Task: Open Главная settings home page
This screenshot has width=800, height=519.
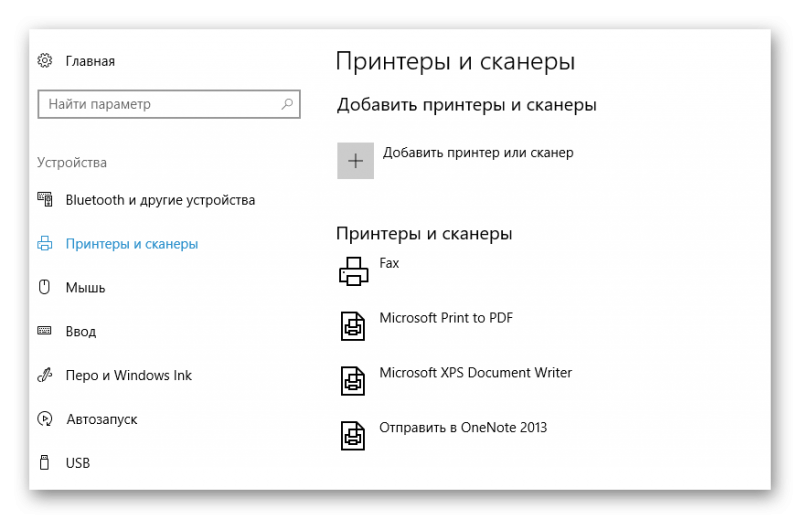Action: (90, 61)
